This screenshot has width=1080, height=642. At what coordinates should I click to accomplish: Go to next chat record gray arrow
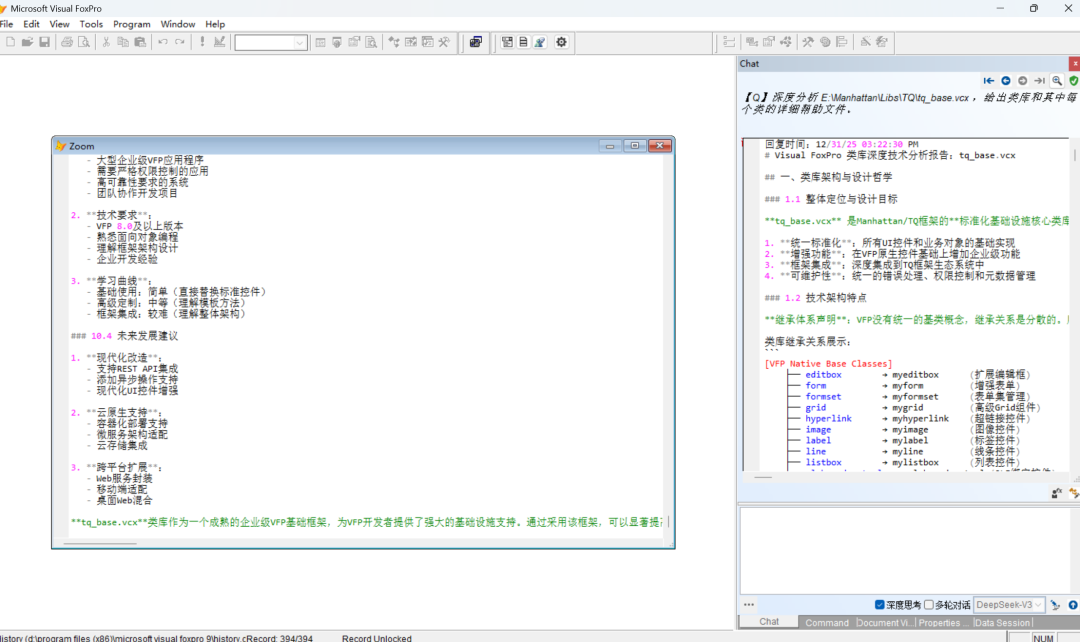coord(1023,81)
